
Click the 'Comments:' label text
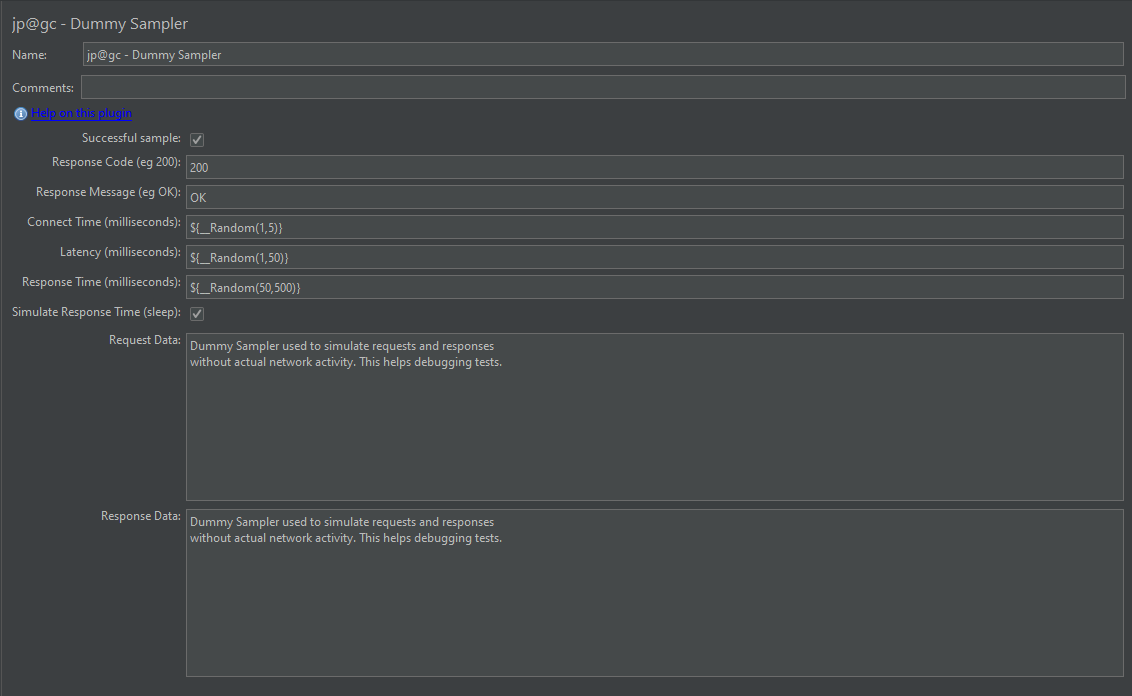tap(43, 88)
